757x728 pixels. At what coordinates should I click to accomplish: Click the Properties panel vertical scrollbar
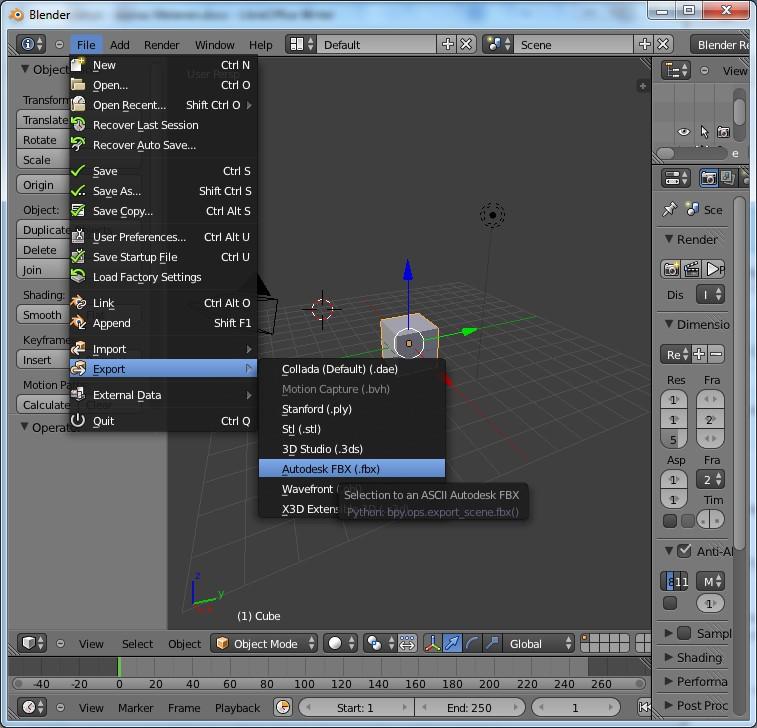point(740,372)
